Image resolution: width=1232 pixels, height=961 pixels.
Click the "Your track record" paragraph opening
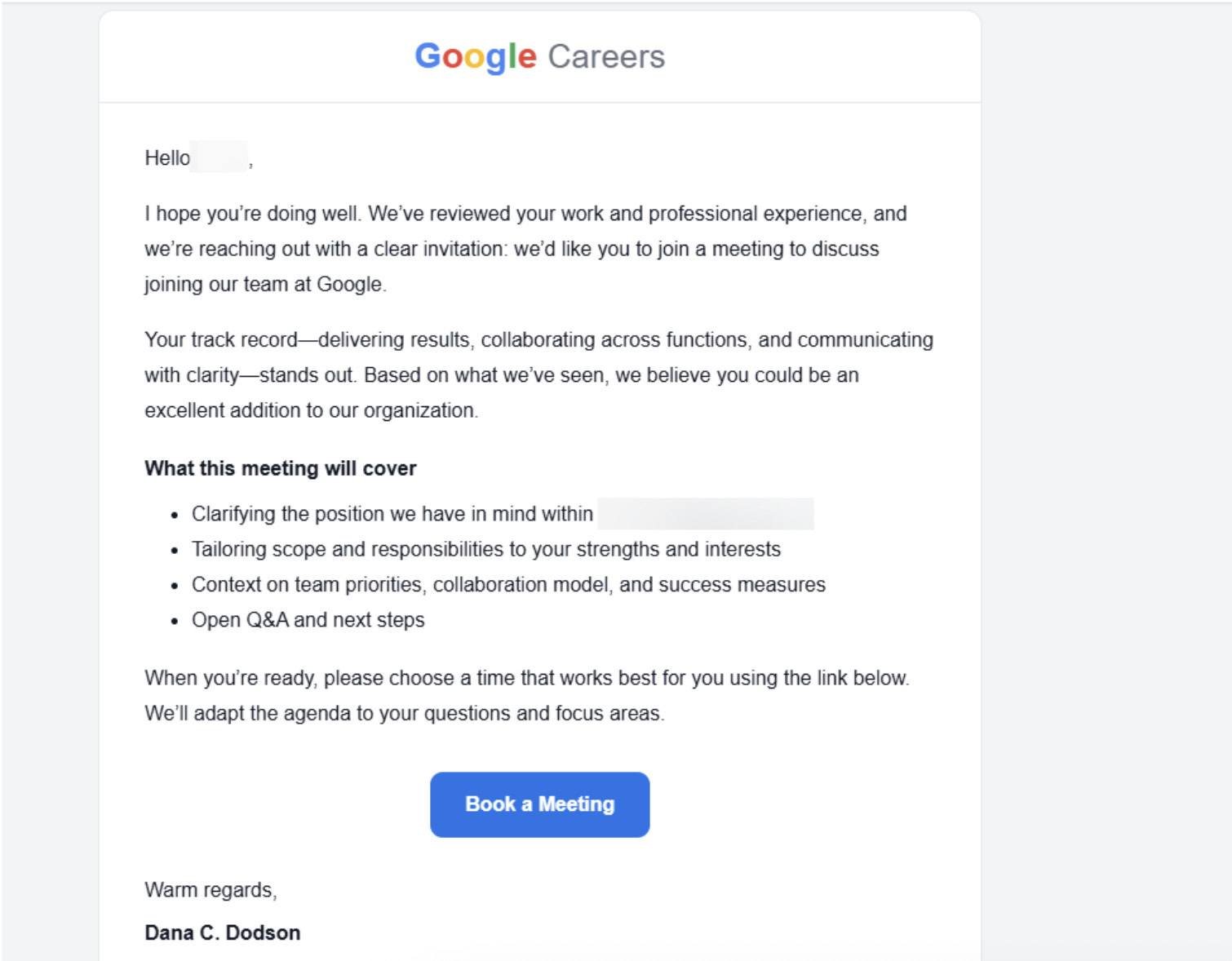click(x=221, y=340)
